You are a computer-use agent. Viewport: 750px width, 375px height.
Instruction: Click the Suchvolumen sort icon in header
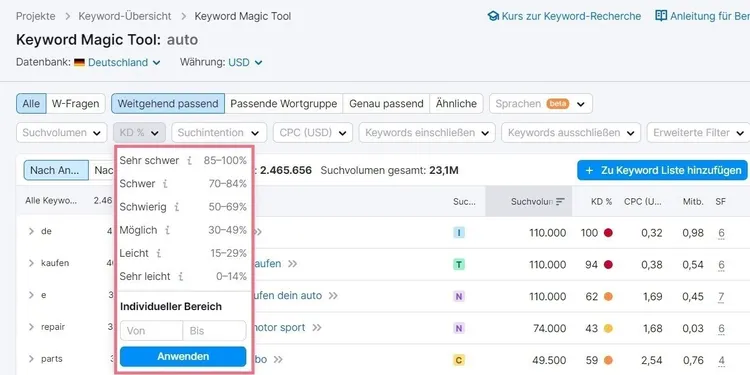coord(561,202)
